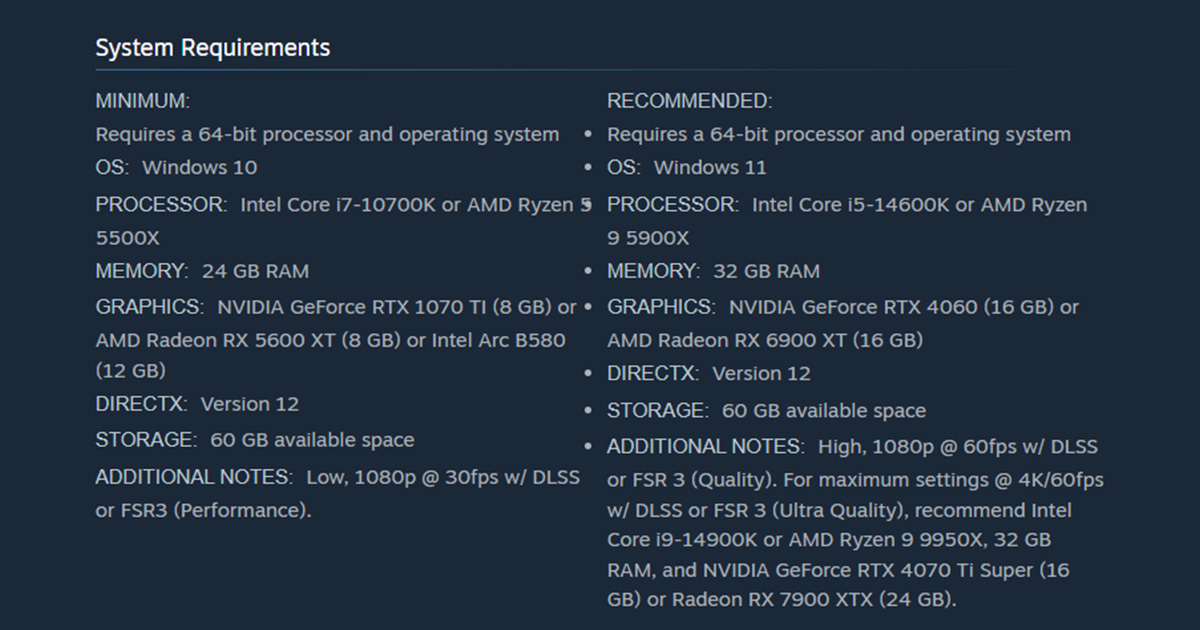Select the RECOMMENDED column label
The image size is (1200, 630).
[690, 101]
